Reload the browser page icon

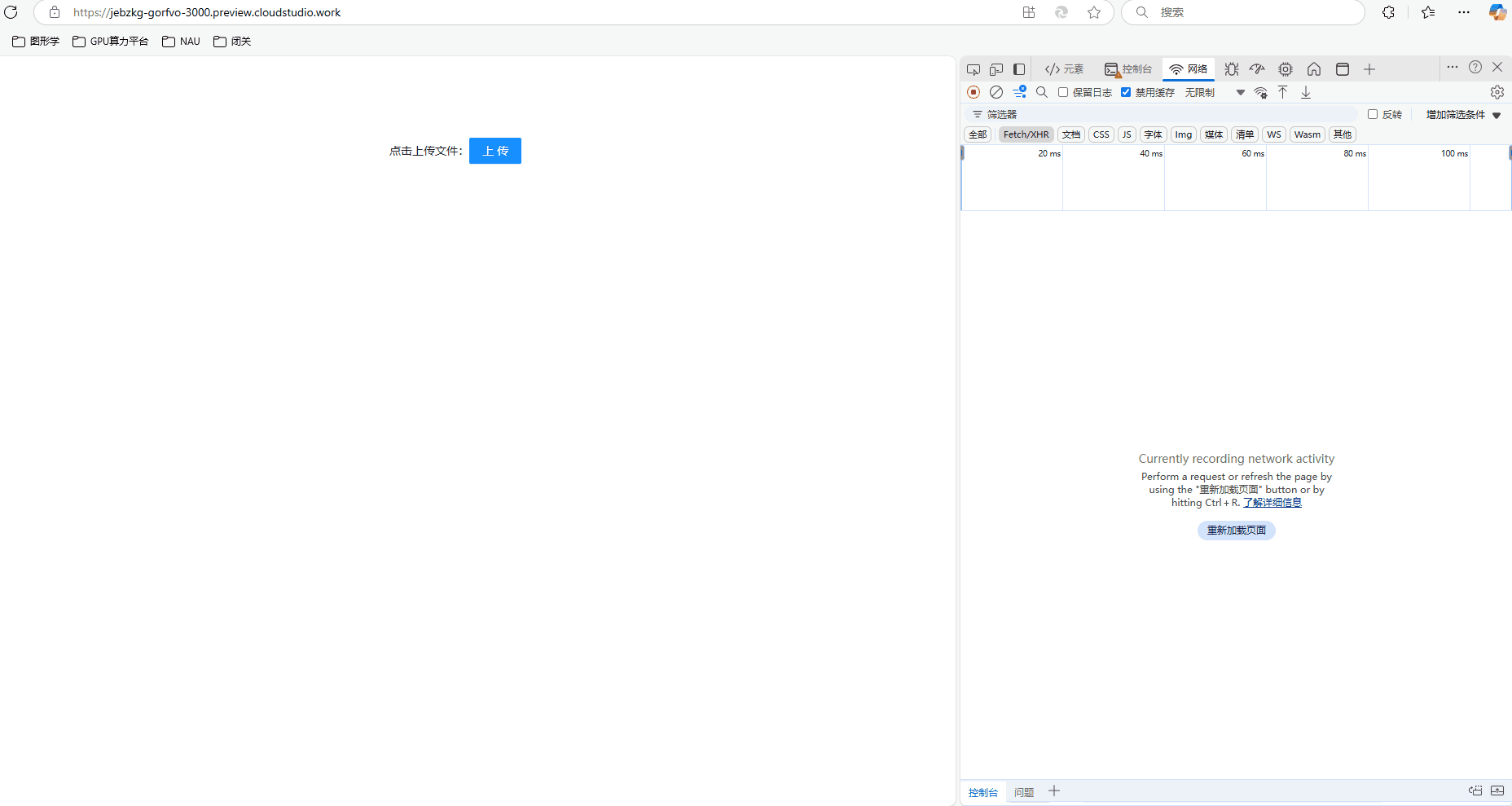coord(11,12)
